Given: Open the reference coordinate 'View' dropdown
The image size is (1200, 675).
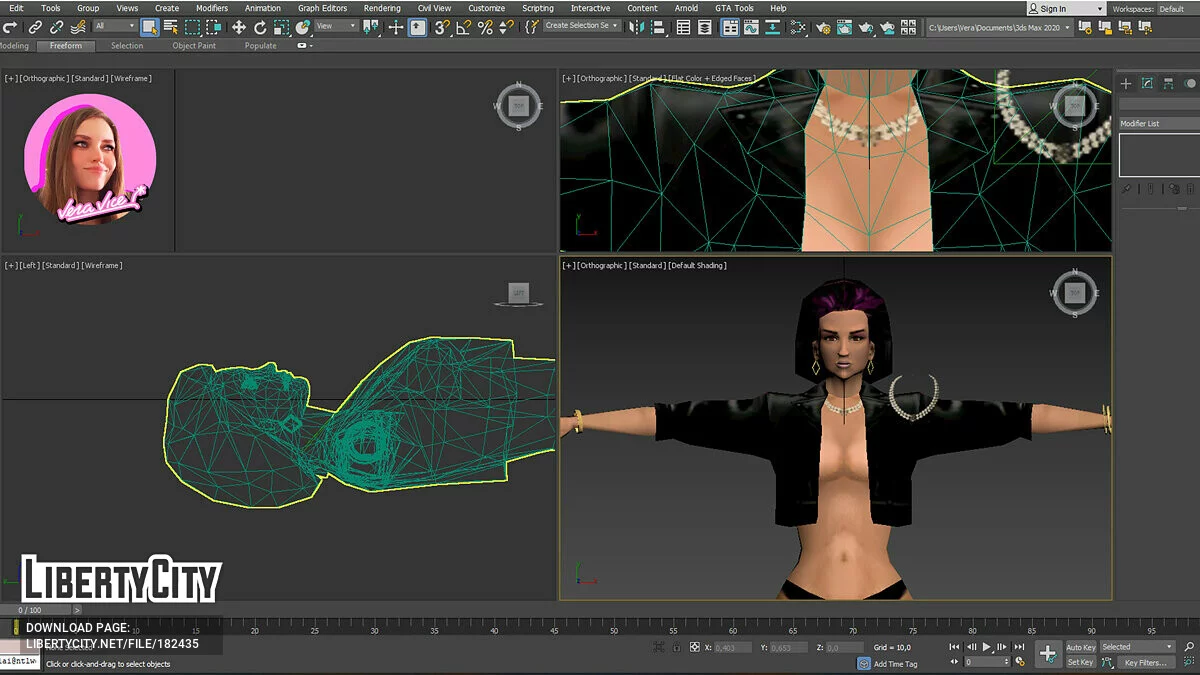Looking at the screenshot, I should pos(335,27).
